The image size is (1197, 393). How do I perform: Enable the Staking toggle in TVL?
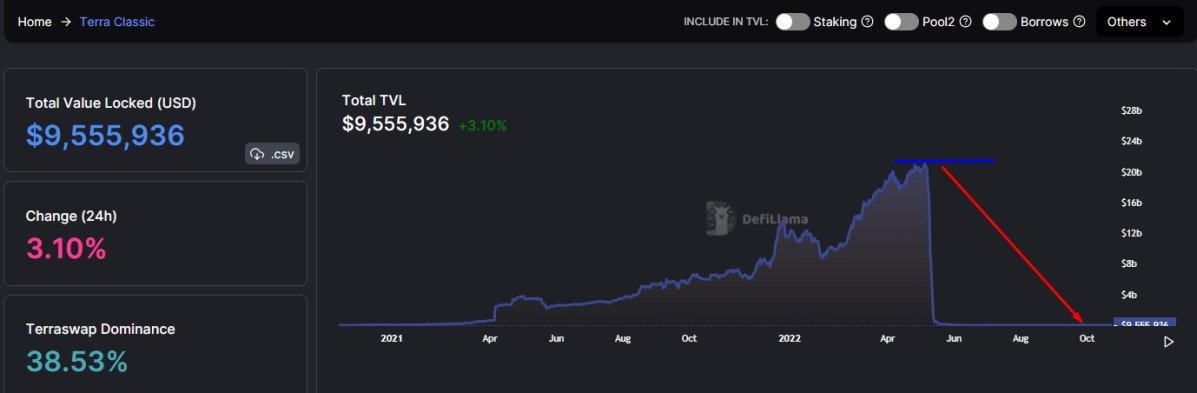coord(792,22)
